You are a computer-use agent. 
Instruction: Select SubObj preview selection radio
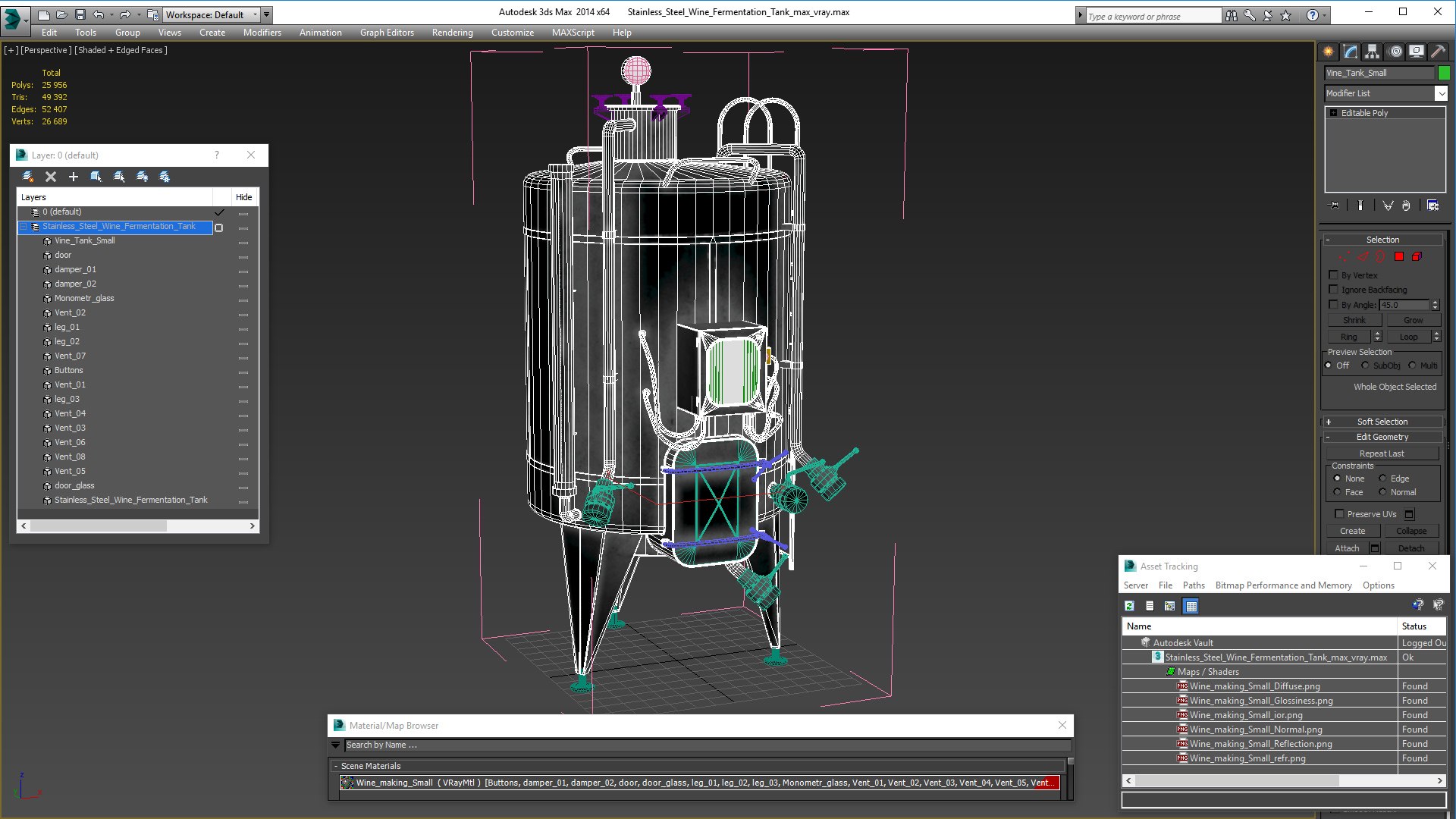[x=1366, y=366]
